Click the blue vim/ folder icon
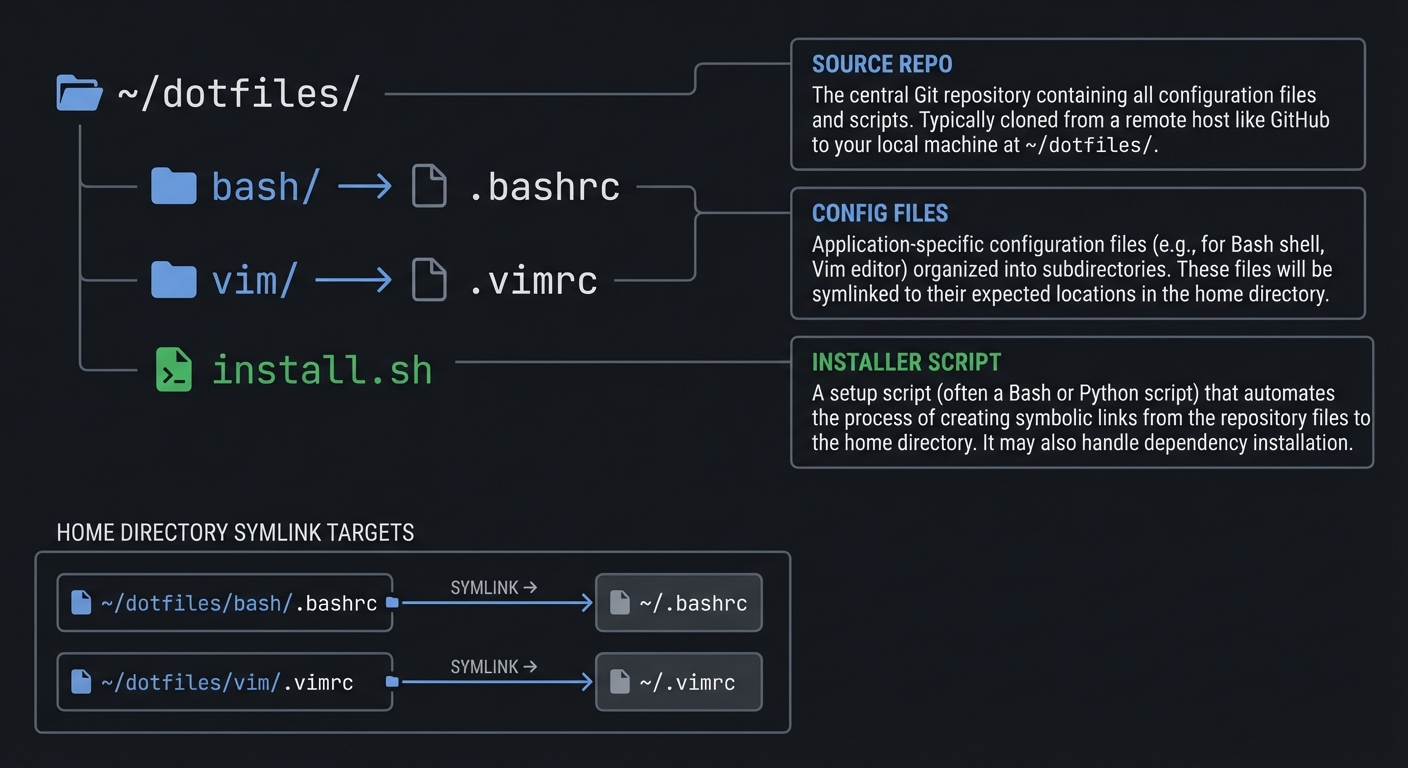This screenshot has width=1408, height=768. pyautogui.click(x=174, y=280)
